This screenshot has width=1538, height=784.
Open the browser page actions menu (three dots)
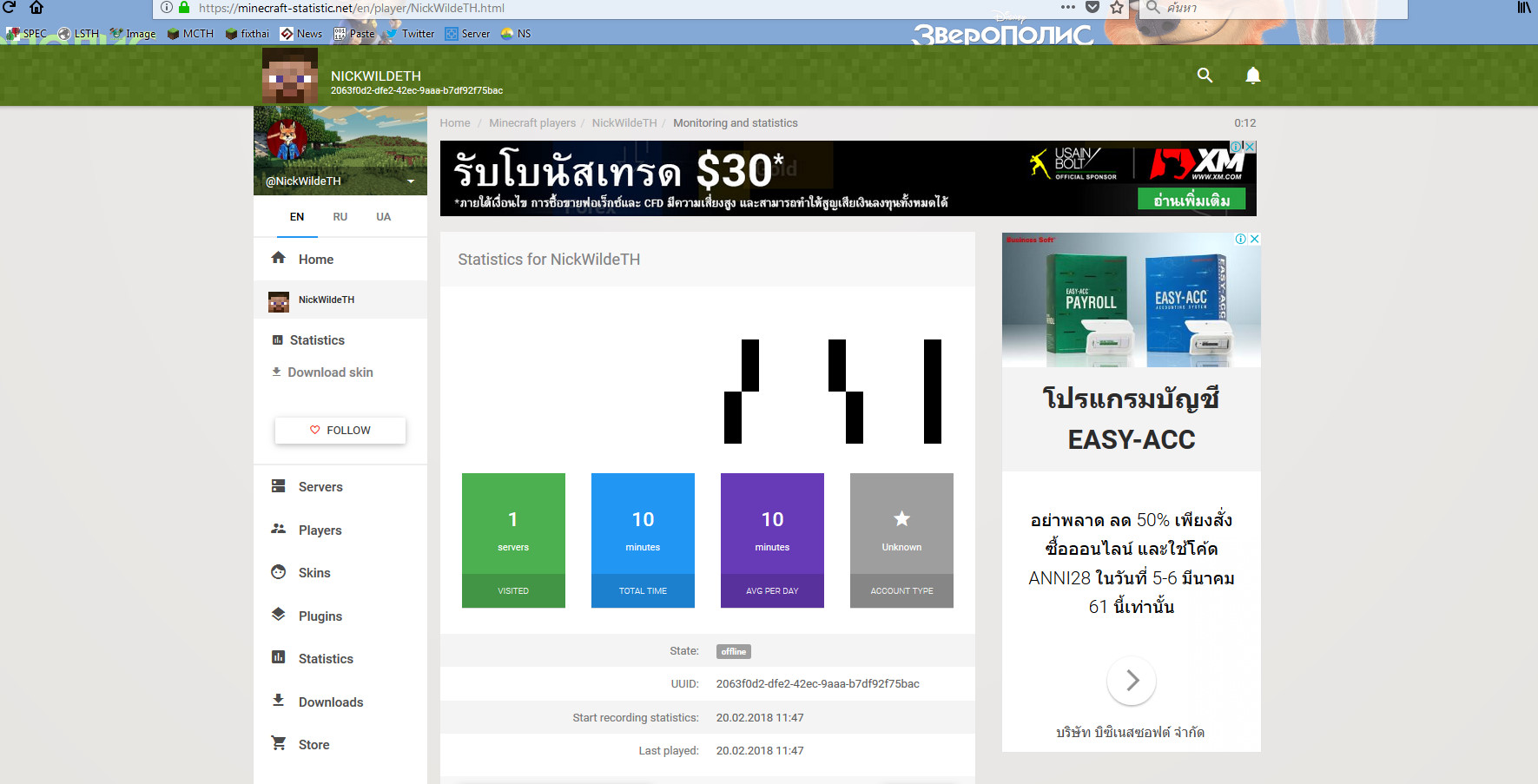pos(1067,8)
